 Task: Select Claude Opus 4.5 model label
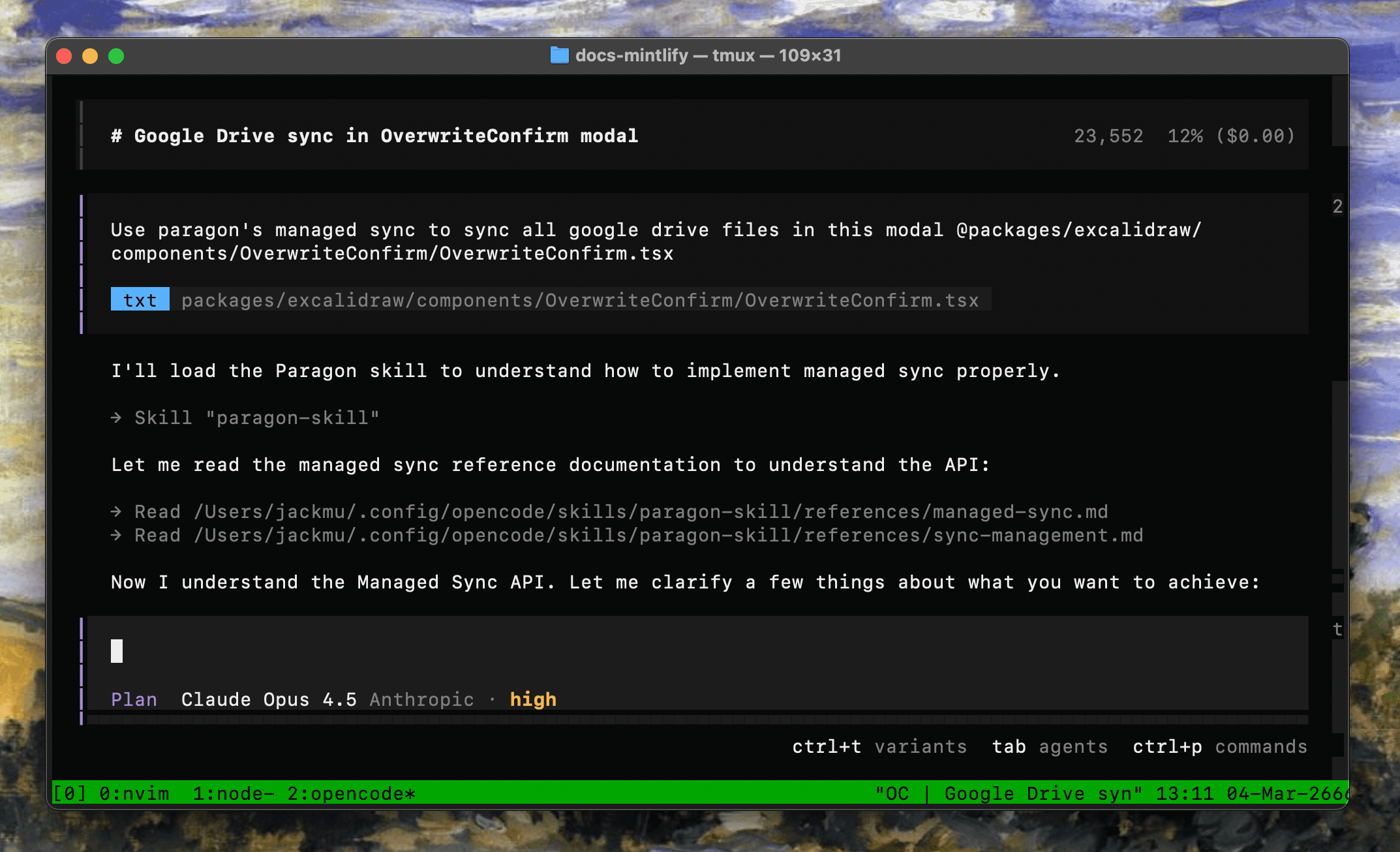coord(269,699)
